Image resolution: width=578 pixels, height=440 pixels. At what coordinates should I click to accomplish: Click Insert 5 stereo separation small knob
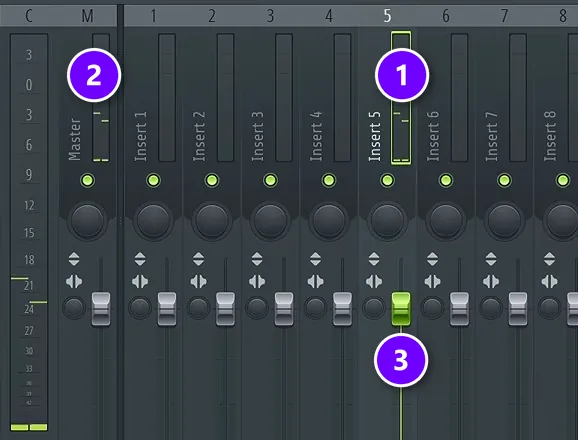click(374, 308)
